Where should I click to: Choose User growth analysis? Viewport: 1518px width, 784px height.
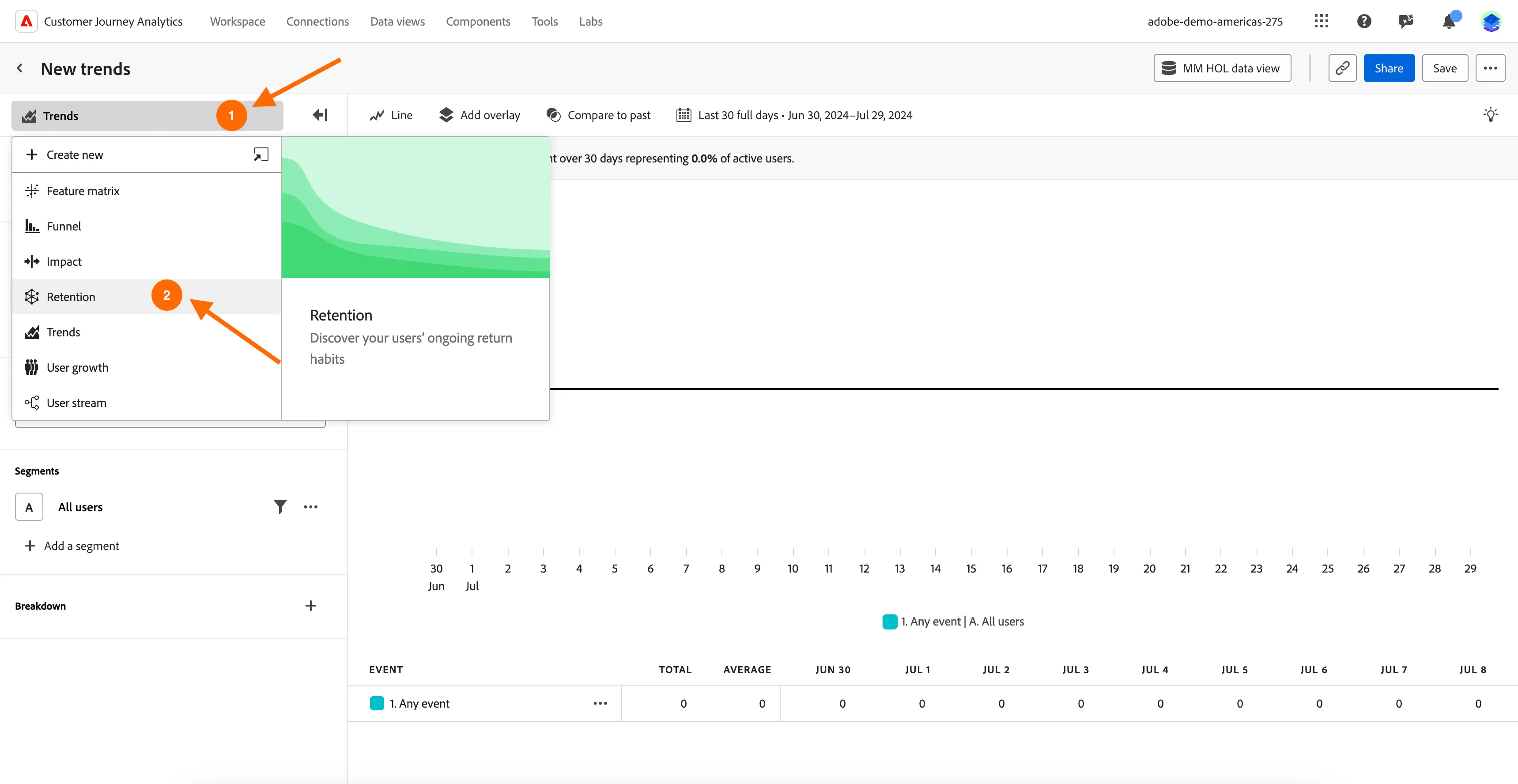tap(146, 368)
